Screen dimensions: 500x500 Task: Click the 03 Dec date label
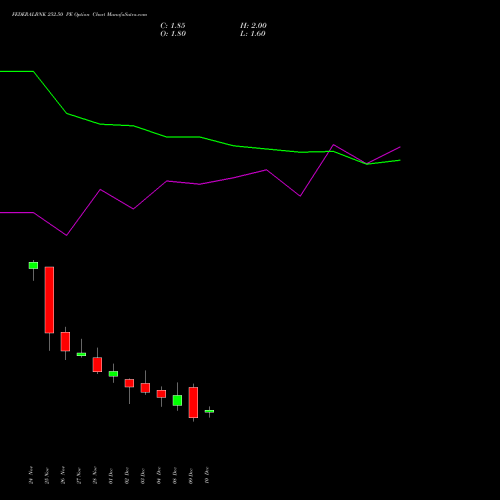pyautogui.click(x=143, y=476)
